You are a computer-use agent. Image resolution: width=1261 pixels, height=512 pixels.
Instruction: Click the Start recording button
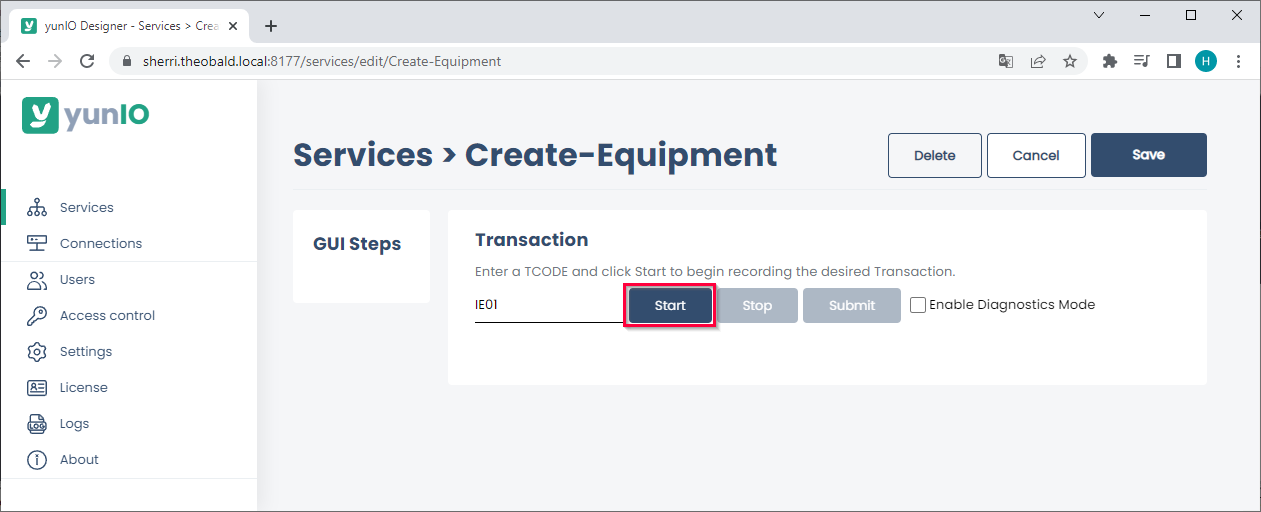[670, 305]
